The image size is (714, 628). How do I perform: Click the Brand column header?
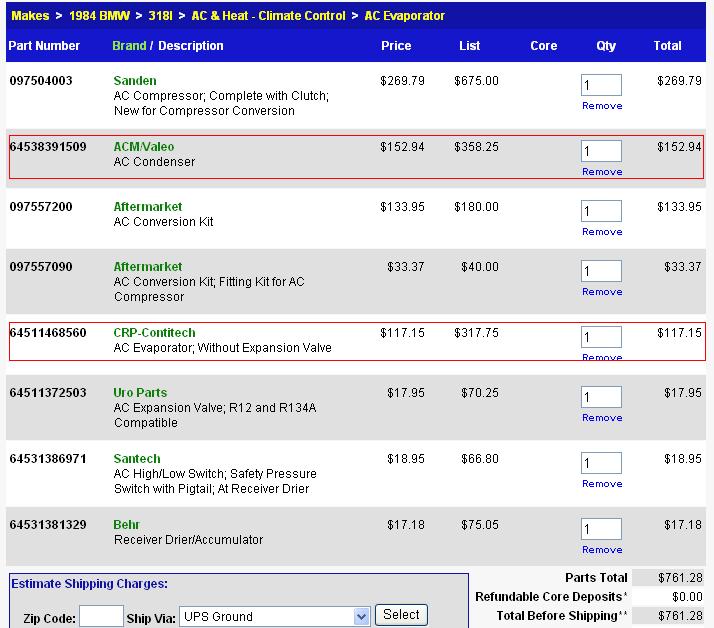coord(129,46)
